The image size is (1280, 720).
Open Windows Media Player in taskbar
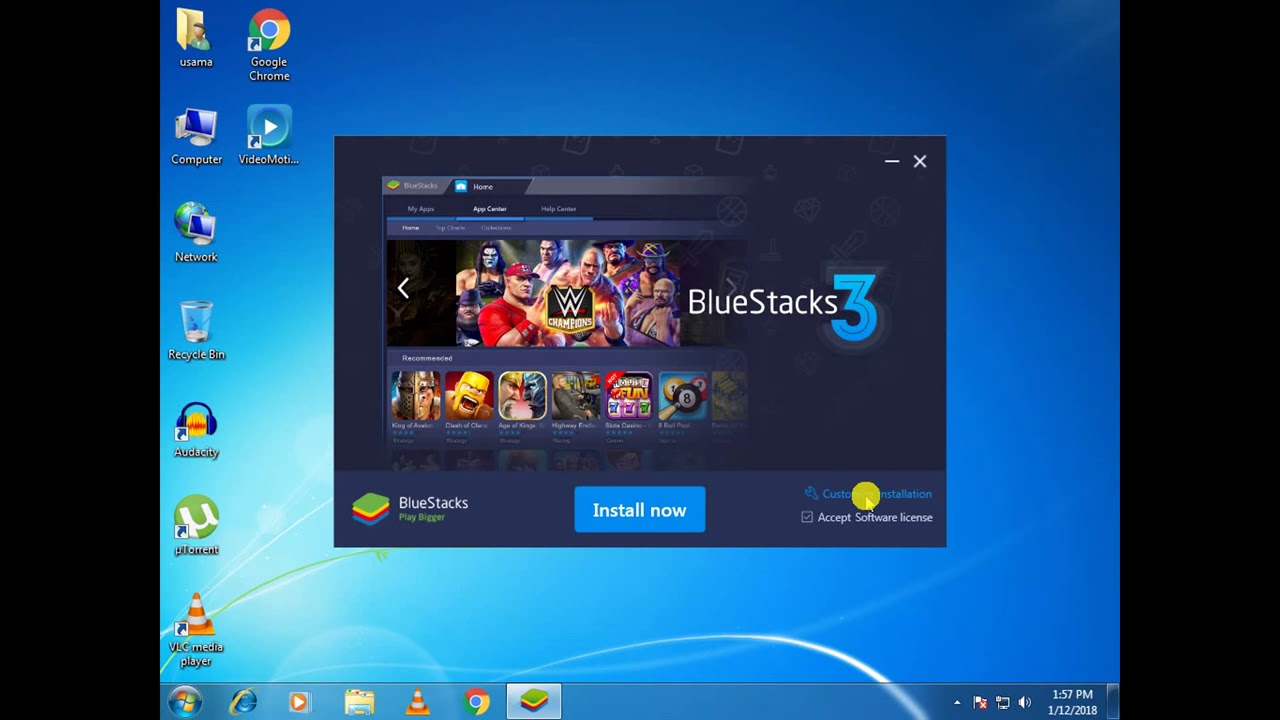[299, 702]
